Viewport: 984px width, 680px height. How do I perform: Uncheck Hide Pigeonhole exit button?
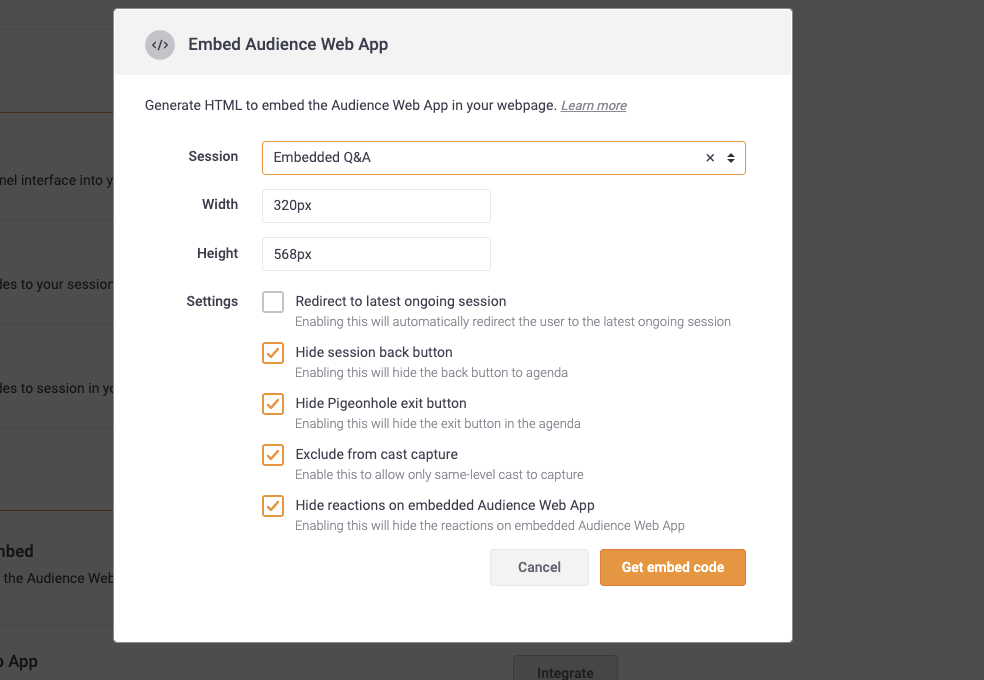click(x=273, y=403)
